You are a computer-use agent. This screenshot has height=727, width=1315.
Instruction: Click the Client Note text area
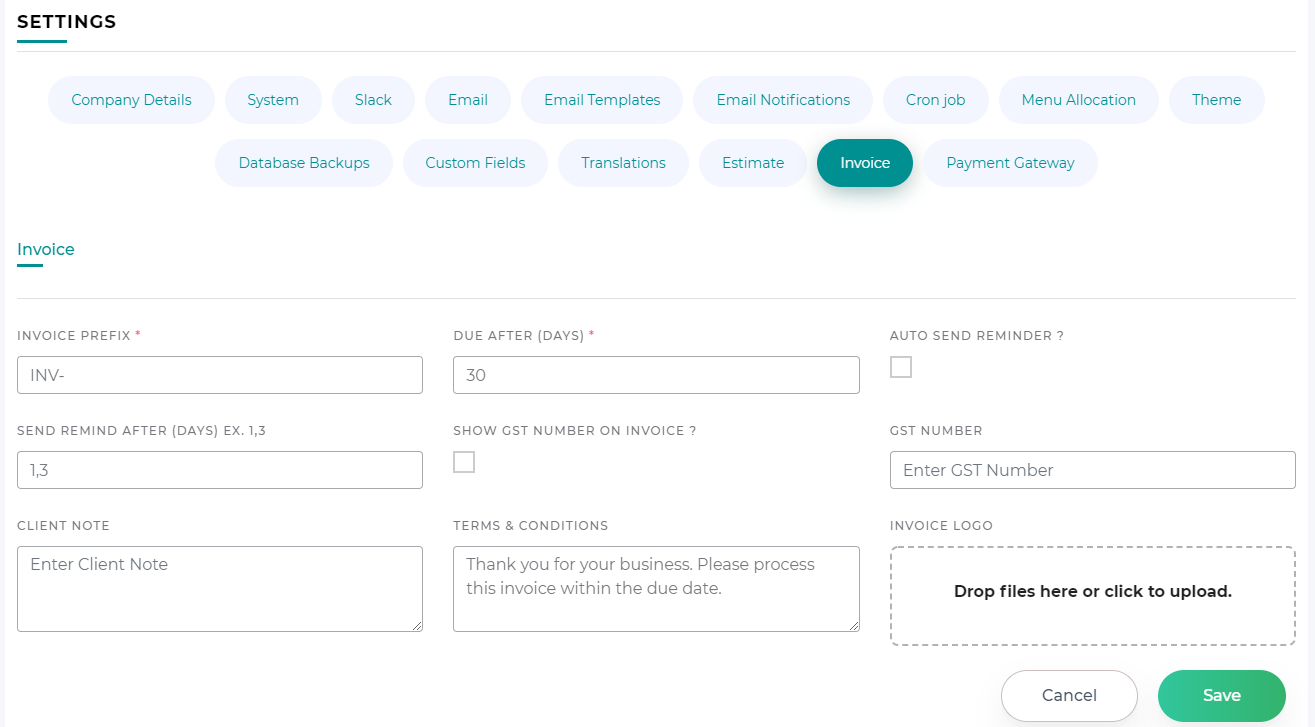[x=220, y=589]
